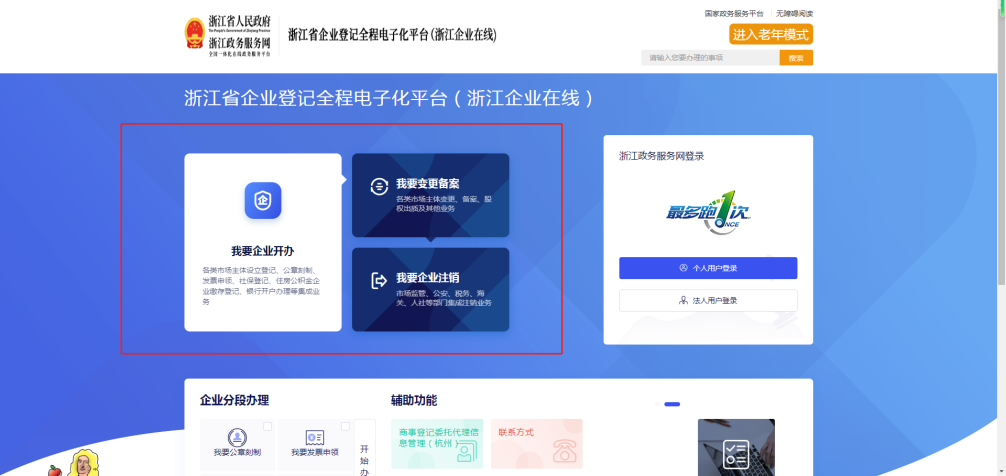Click the stamp icon in 我要公章刻制

(x=237, y=437)
